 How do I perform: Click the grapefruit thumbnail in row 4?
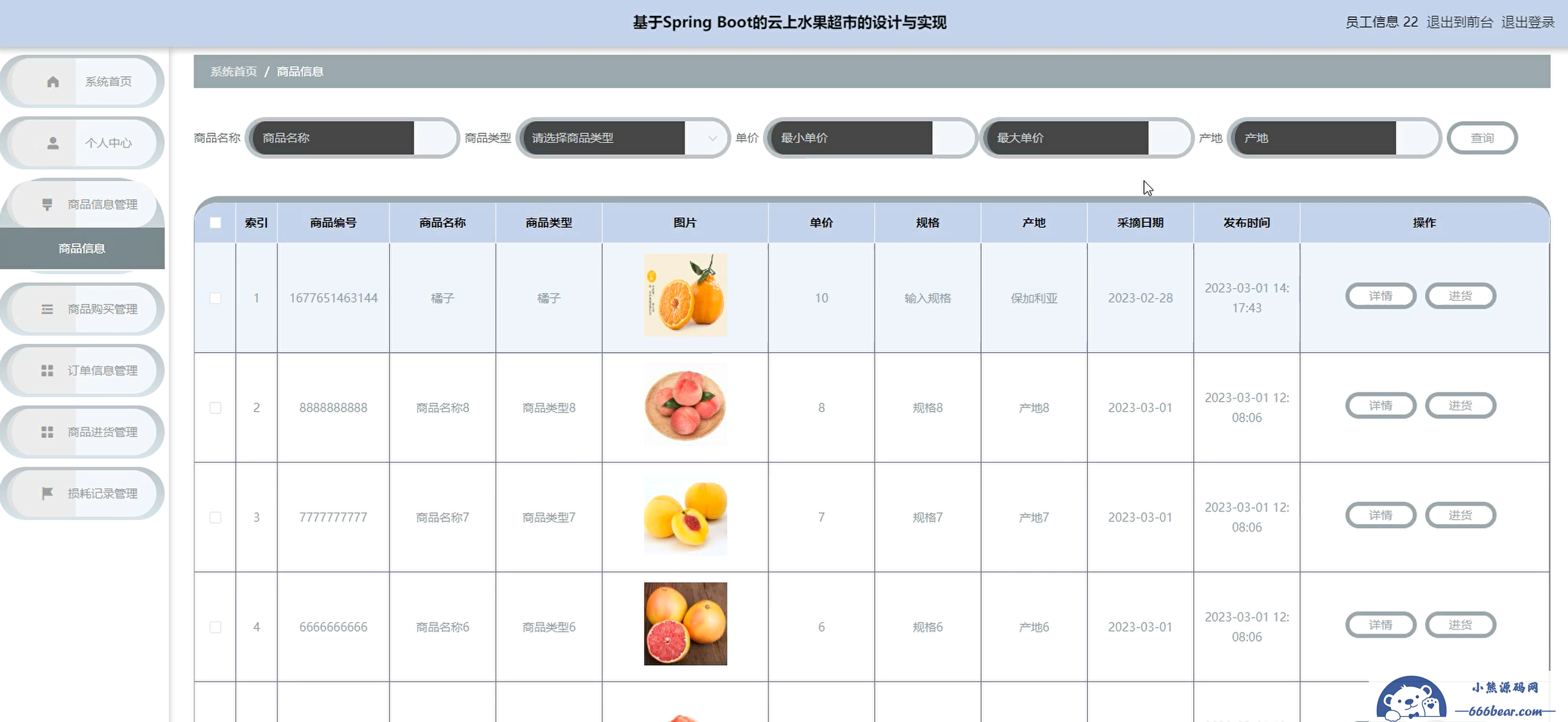point(685,624)
